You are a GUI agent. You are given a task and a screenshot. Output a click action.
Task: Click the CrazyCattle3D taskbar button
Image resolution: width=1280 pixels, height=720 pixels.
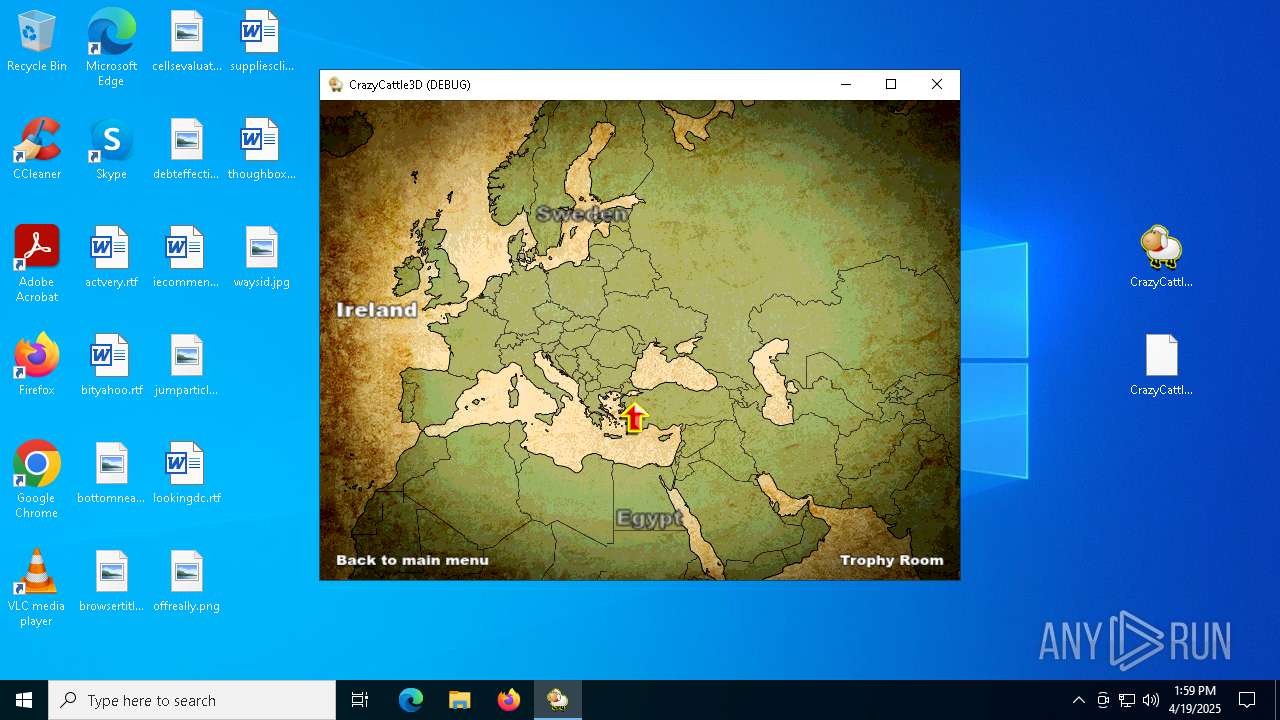pos(558,700)
